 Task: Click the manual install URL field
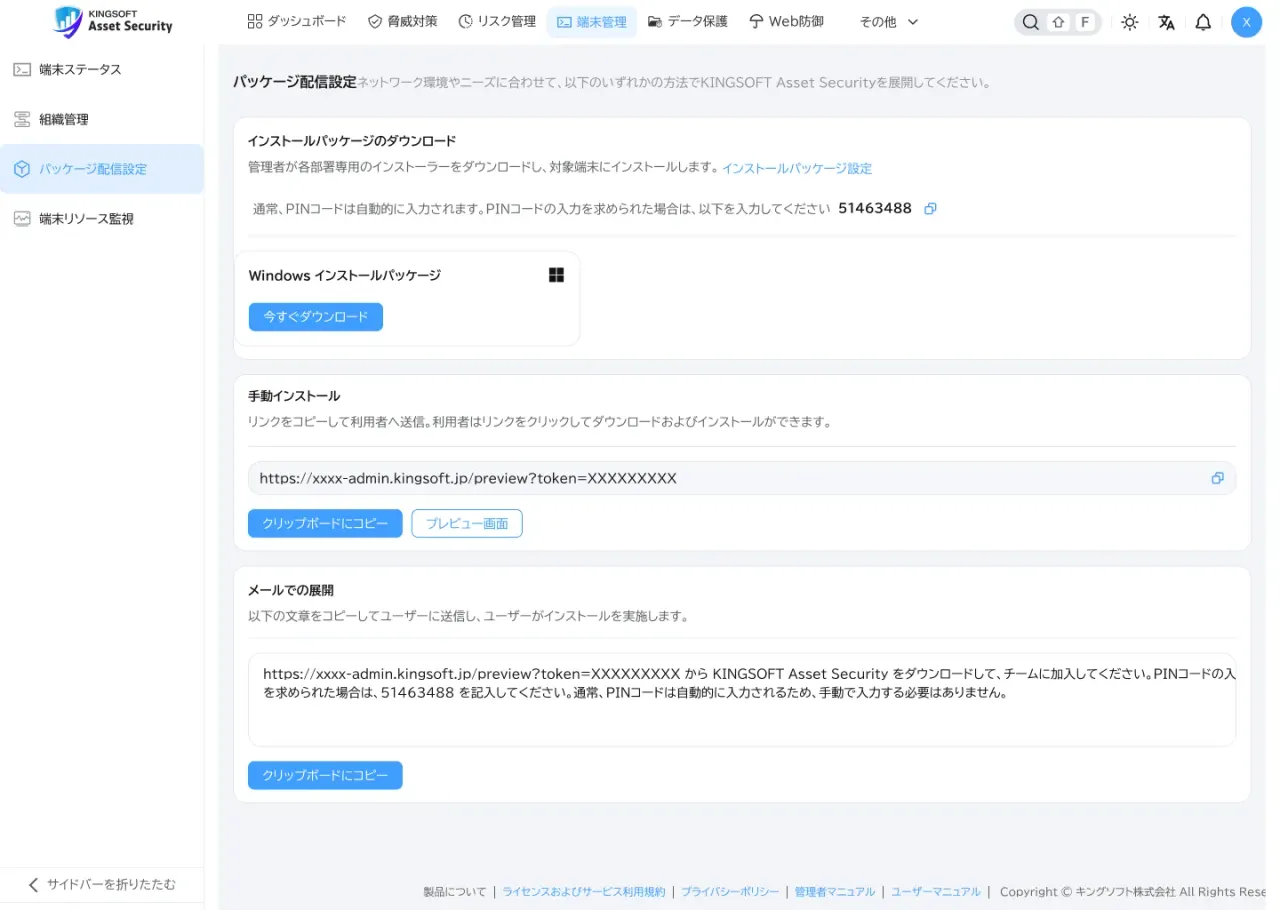pyautogui.click(x=742, y=478)
